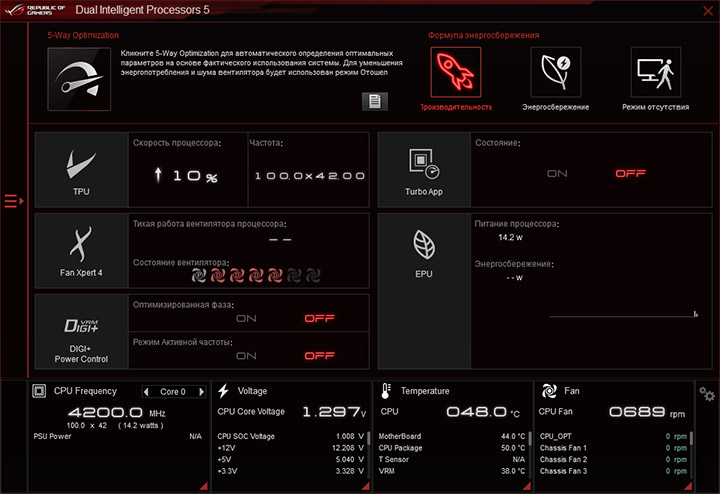Click the T Sensor row
This screenshot has width=720, height=494.
(x=452, y=459)
